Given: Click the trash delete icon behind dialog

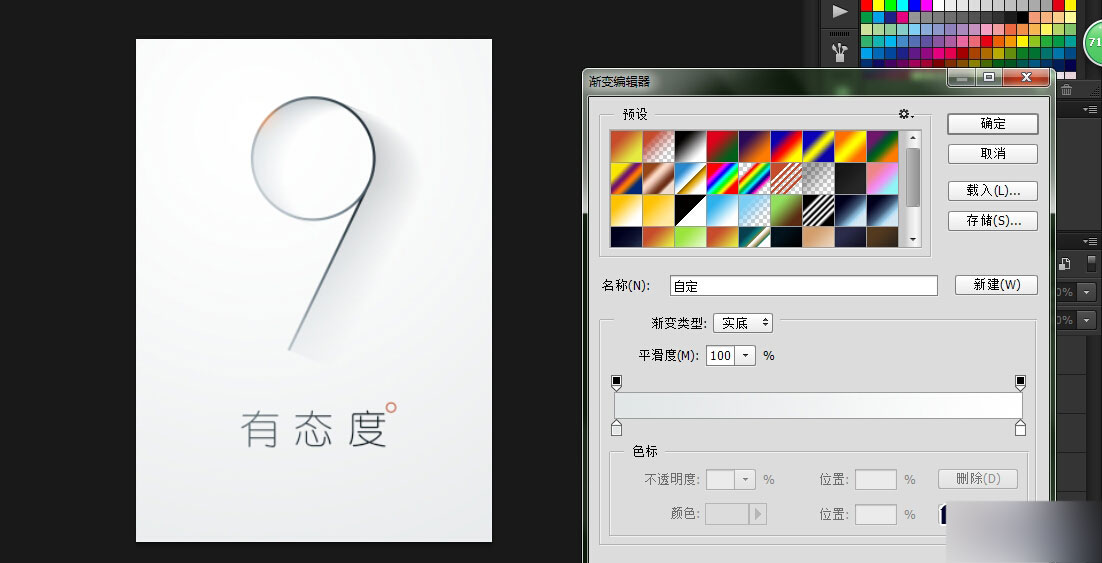Looking at the screenshot, I should point(1066,90).
